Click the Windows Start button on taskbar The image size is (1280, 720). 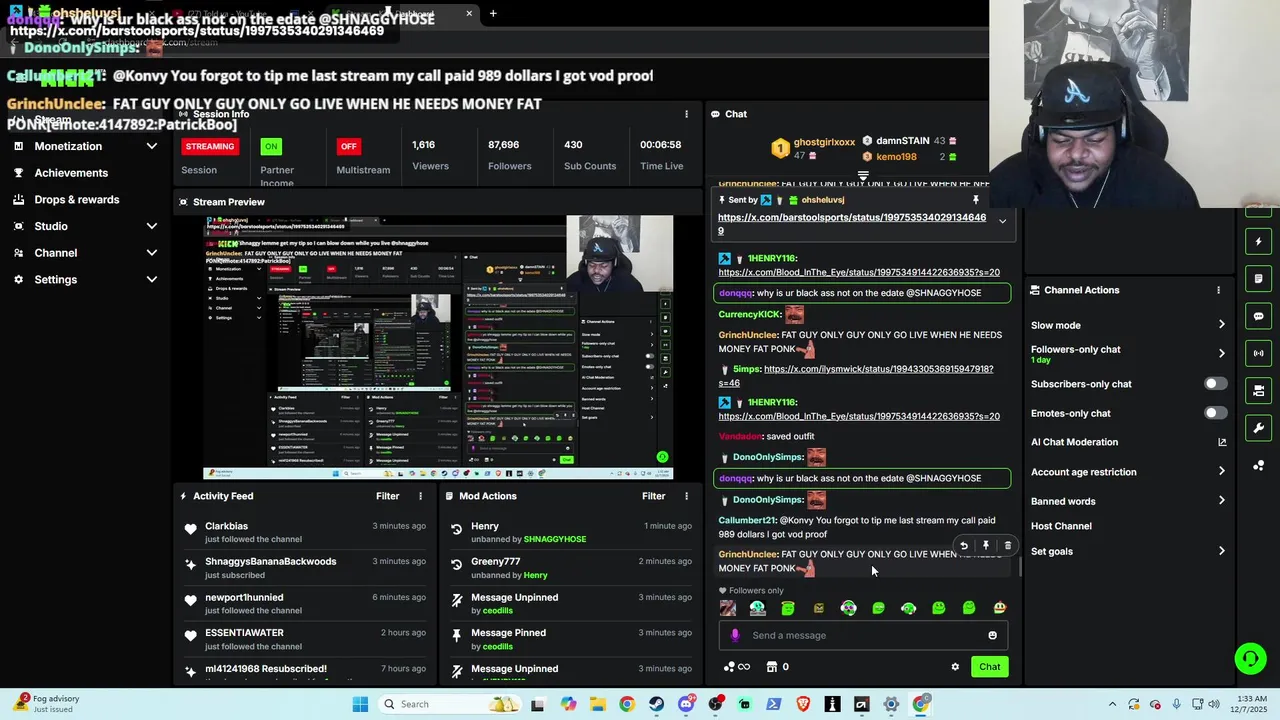[360, 704]
